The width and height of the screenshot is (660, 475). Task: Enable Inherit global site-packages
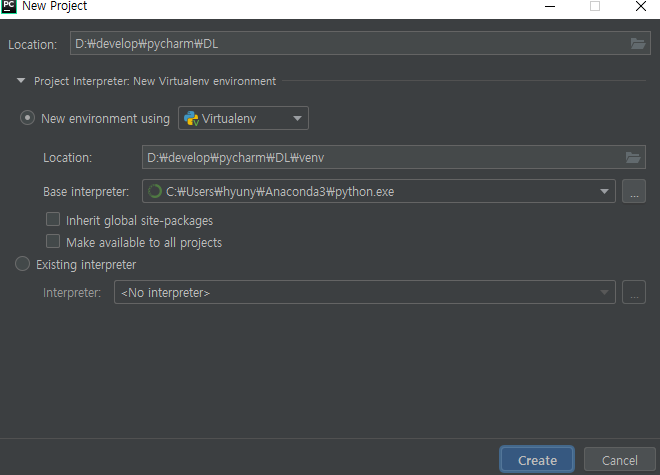coord(53,219)
